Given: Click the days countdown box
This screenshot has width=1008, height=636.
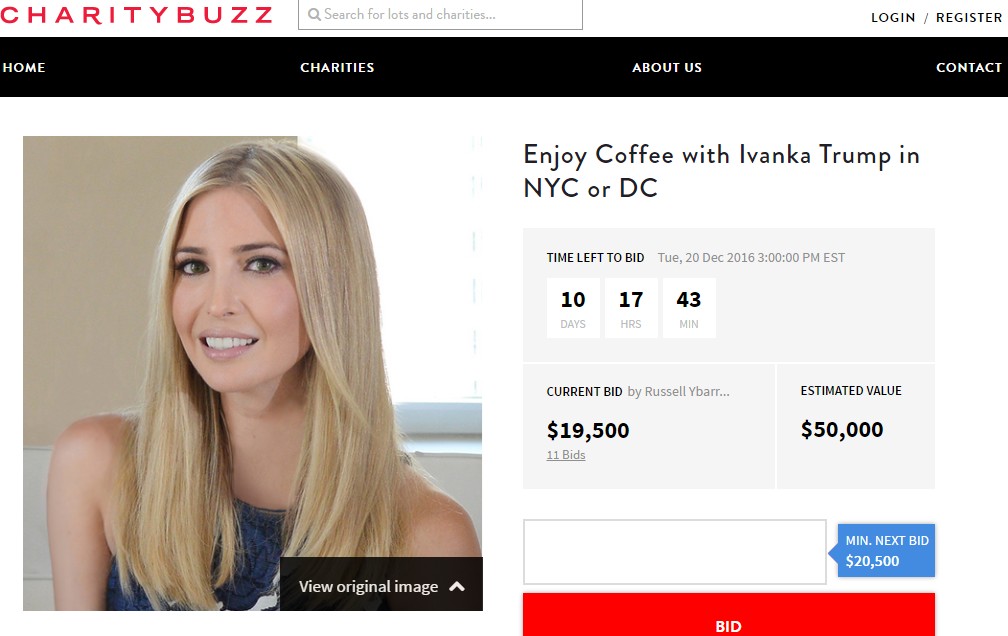Looking at the screenshot, I should (x=573, y=308).
